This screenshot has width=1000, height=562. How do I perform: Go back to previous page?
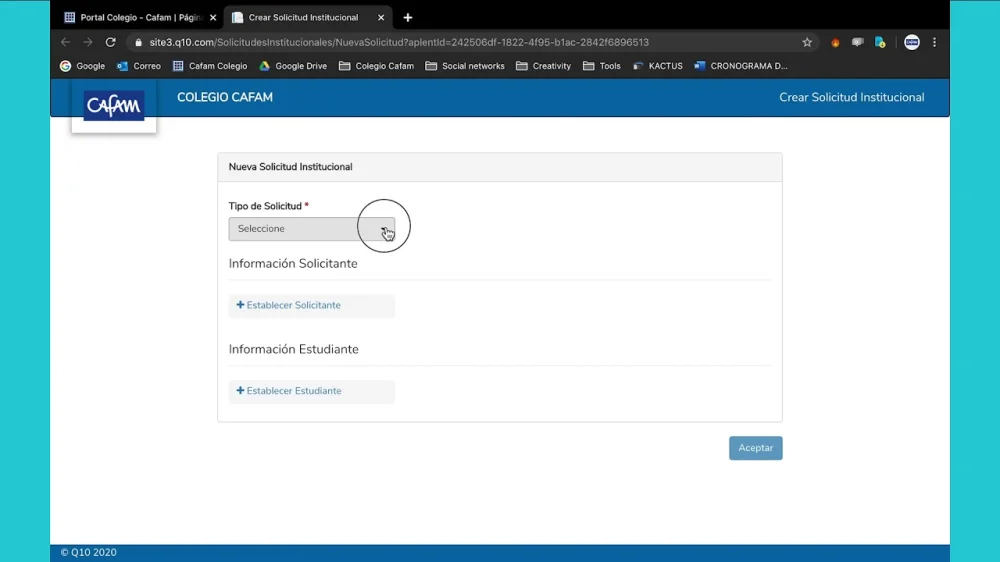65,42
